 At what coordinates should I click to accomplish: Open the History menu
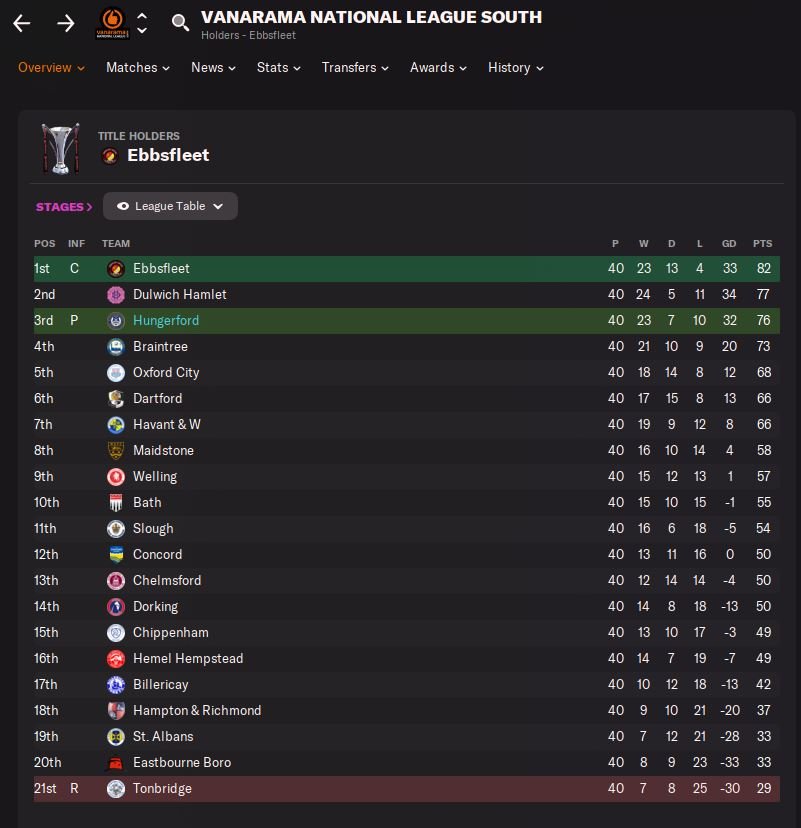pyautogui.click(x=515, y=68)
